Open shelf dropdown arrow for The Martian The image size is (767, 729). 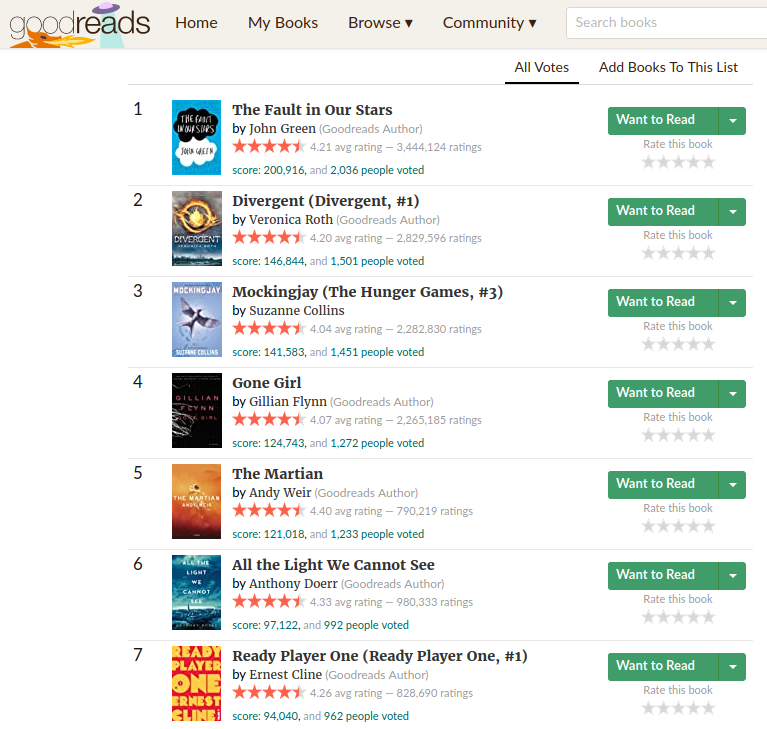click(x=732, y=484)
